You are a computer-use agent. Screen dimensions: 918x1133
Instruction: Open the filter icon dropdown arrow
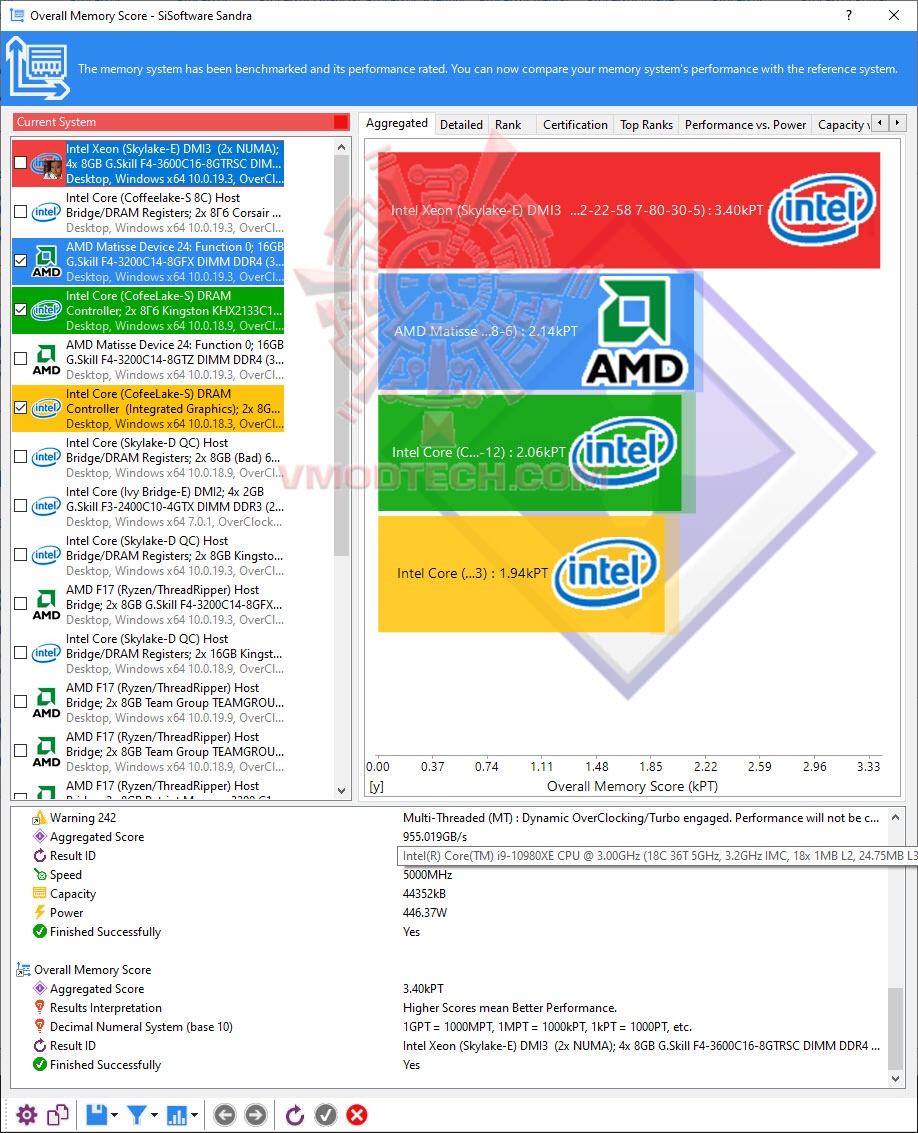click(154, 1116)
